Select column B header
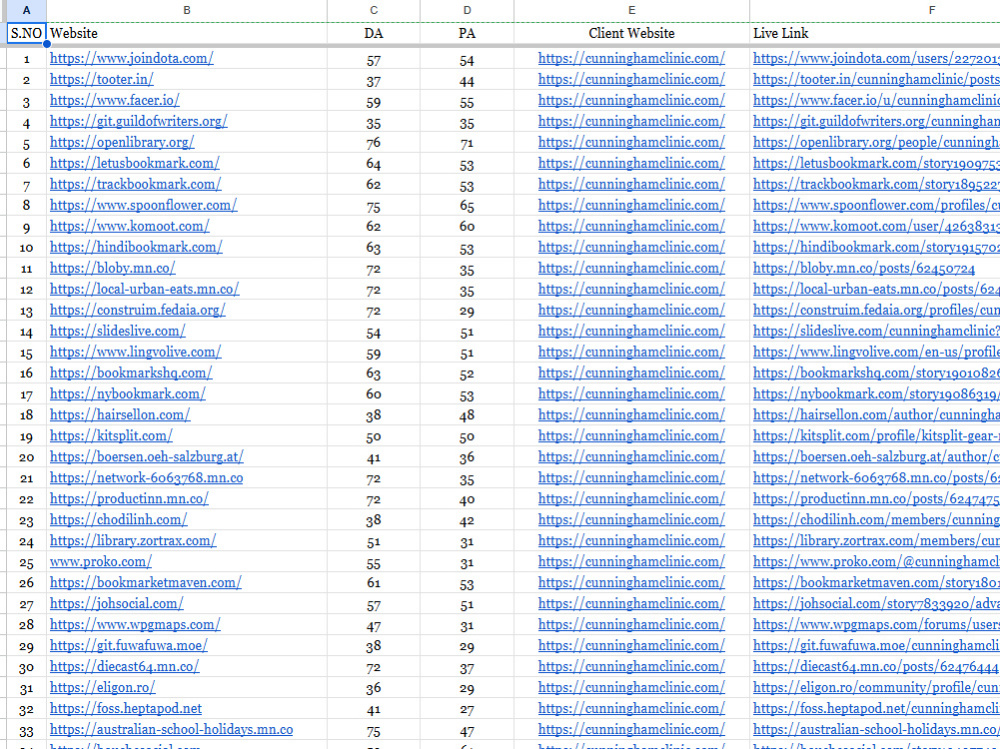 coord(187,10)
